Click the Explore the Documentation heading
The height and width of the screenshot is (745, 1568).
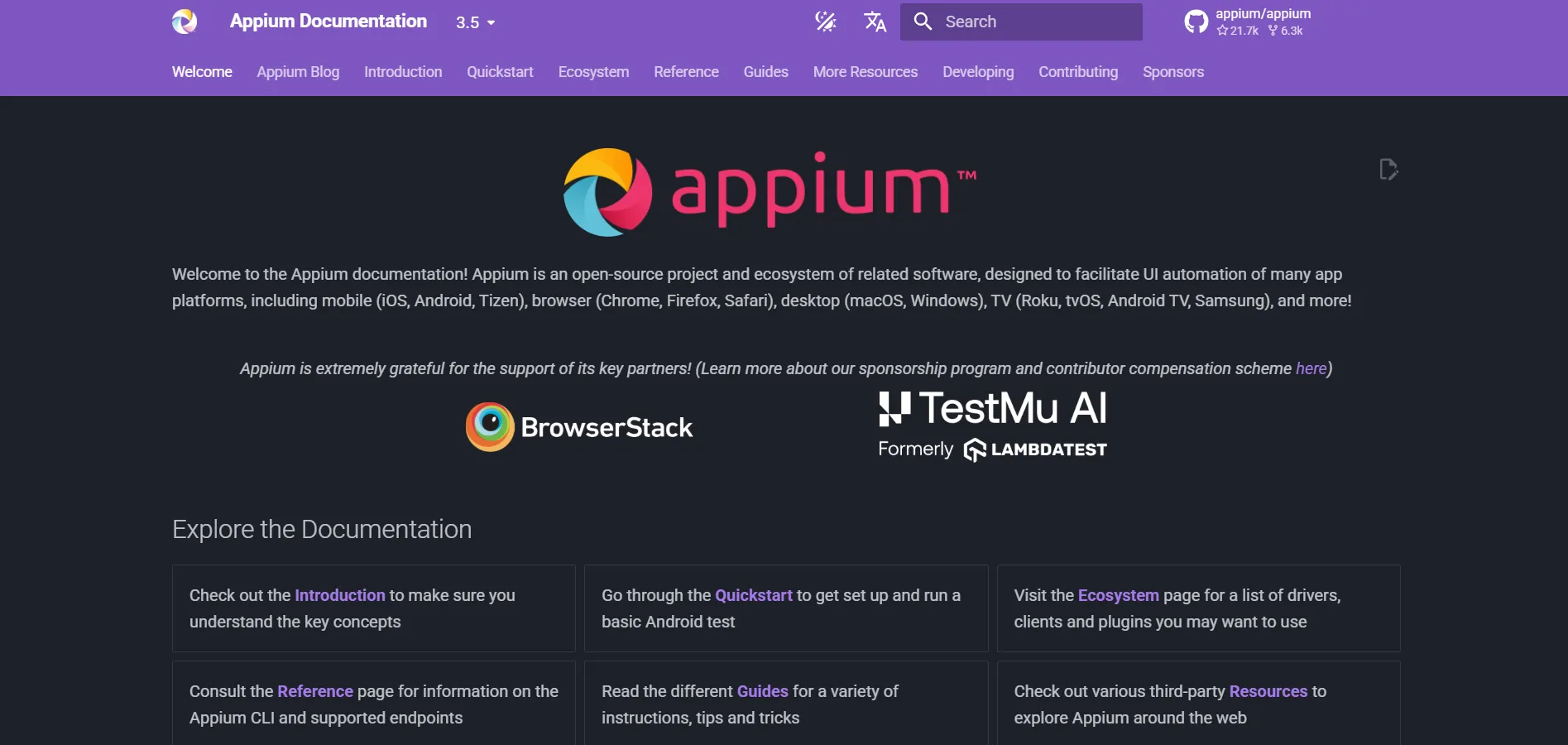322,529
